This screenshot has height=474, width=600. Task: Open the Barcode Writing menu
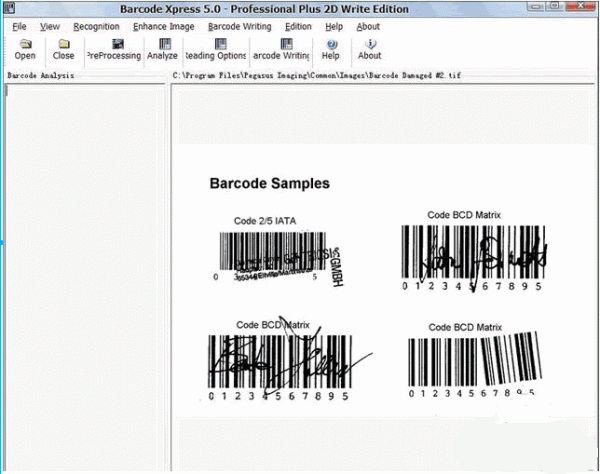(239, 26)
